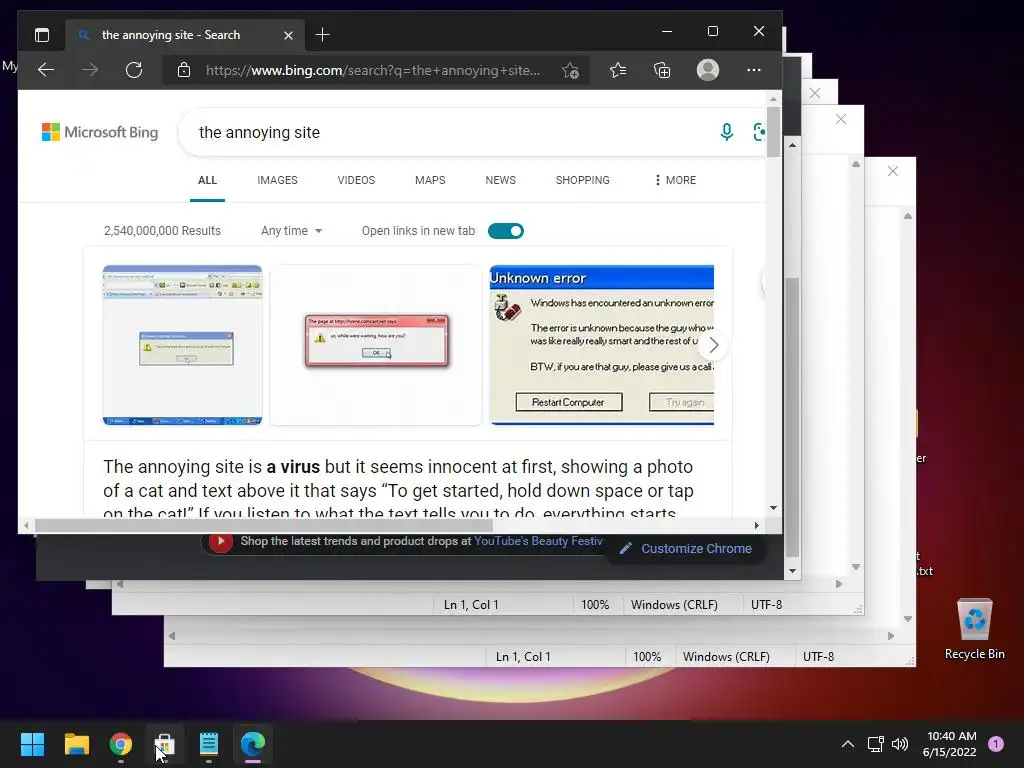The height and width of the screenshot is (768, 1024).
Task: Toggle Open links in new tab
Action: tap(505, 231)
